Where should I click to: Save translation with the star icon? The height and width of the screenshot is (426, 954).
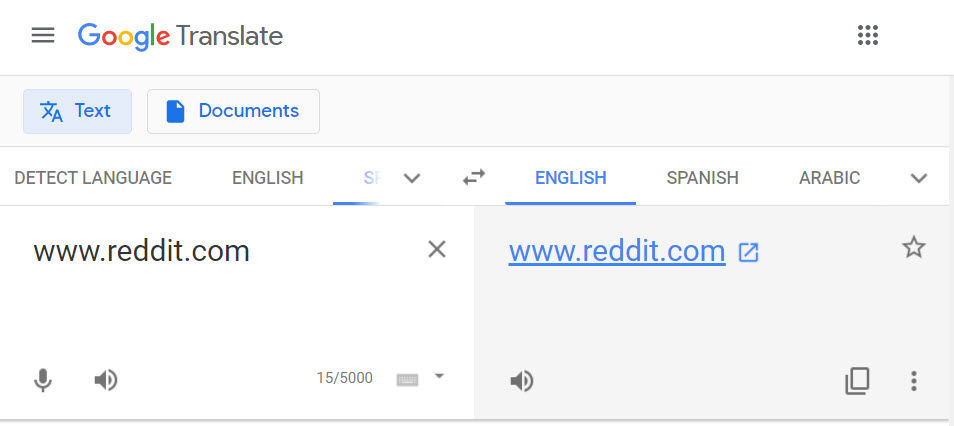pos(913,248)
